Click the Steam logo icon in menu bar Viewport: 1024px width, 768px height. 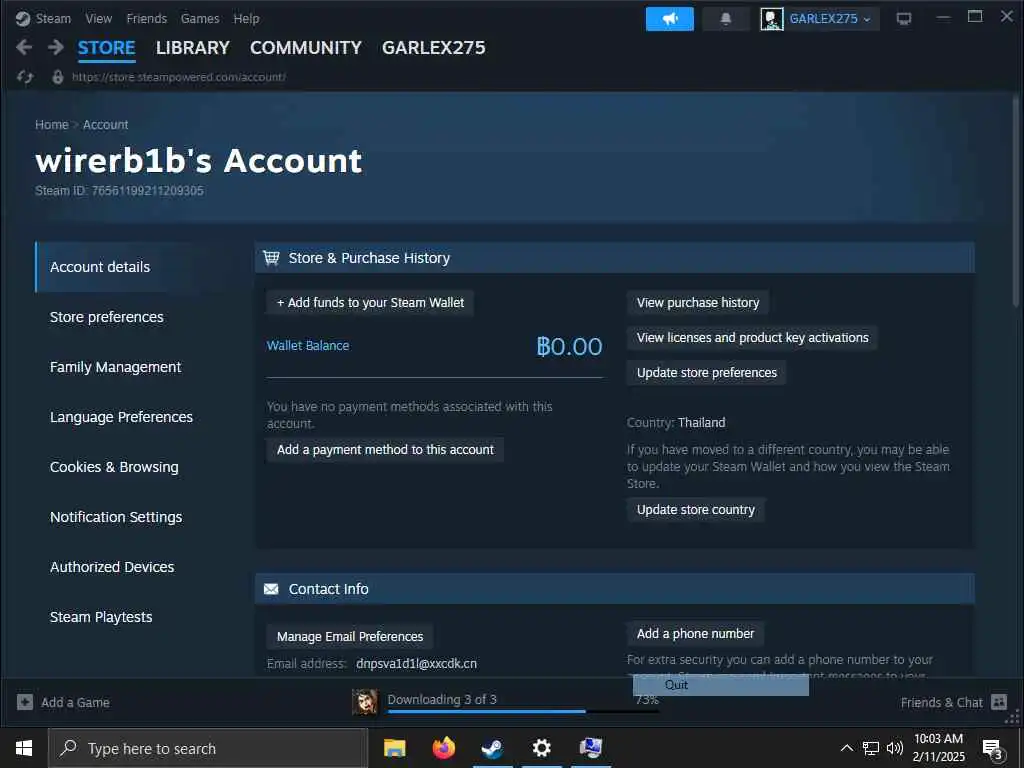point(23,19)
